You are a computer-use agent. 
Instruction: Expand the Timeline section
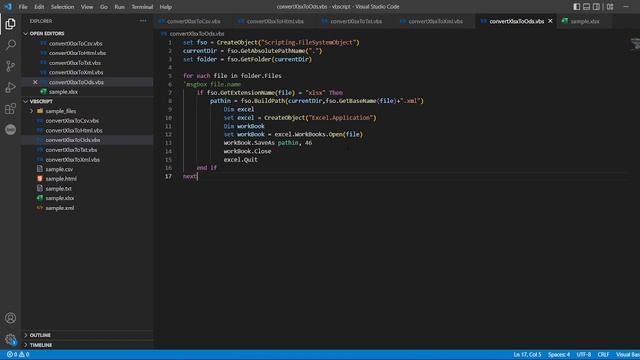coord(40,345)
